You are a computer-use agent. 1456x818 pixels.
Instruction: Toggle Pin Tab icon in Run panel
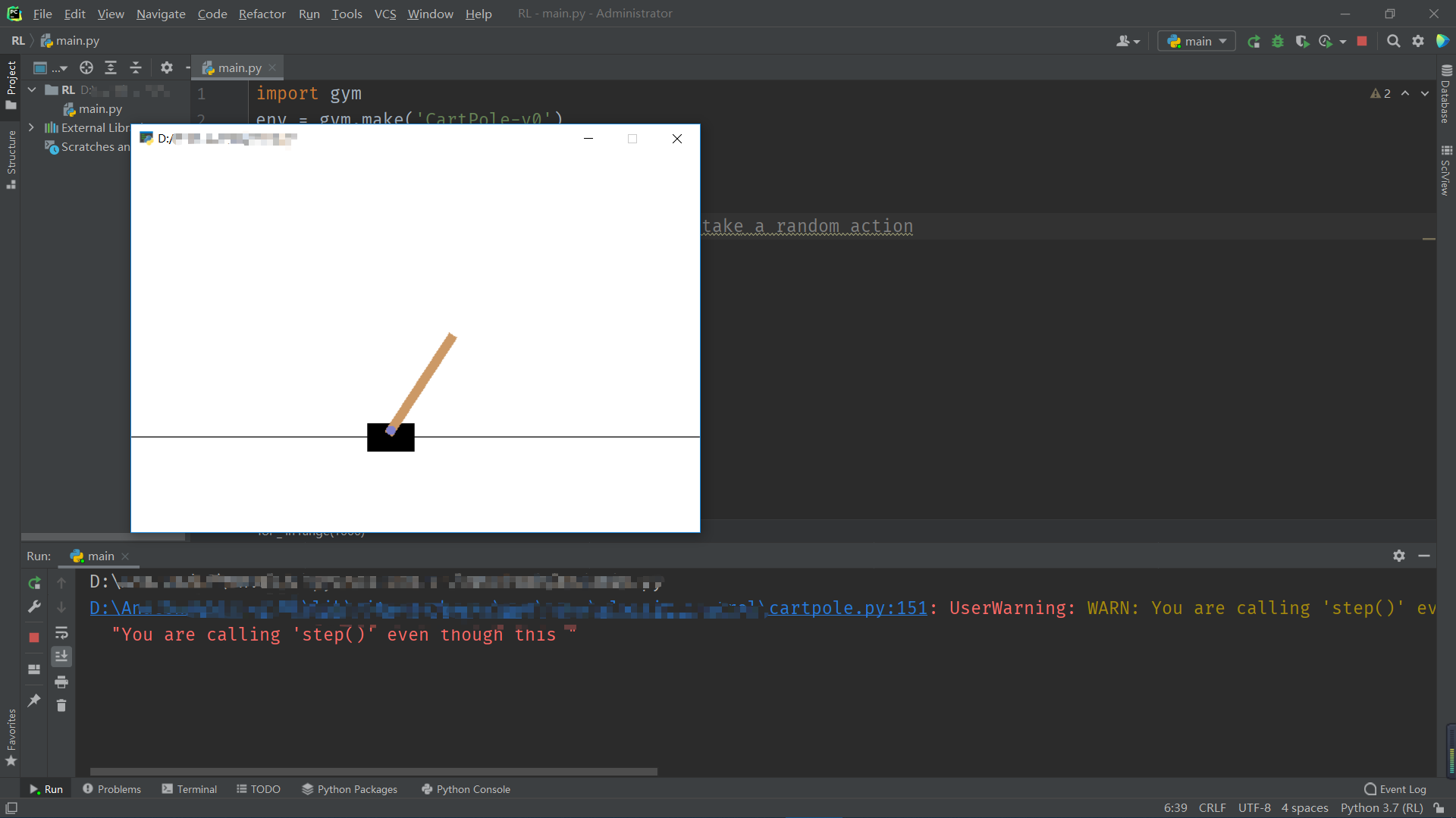[x=34, y=700]
